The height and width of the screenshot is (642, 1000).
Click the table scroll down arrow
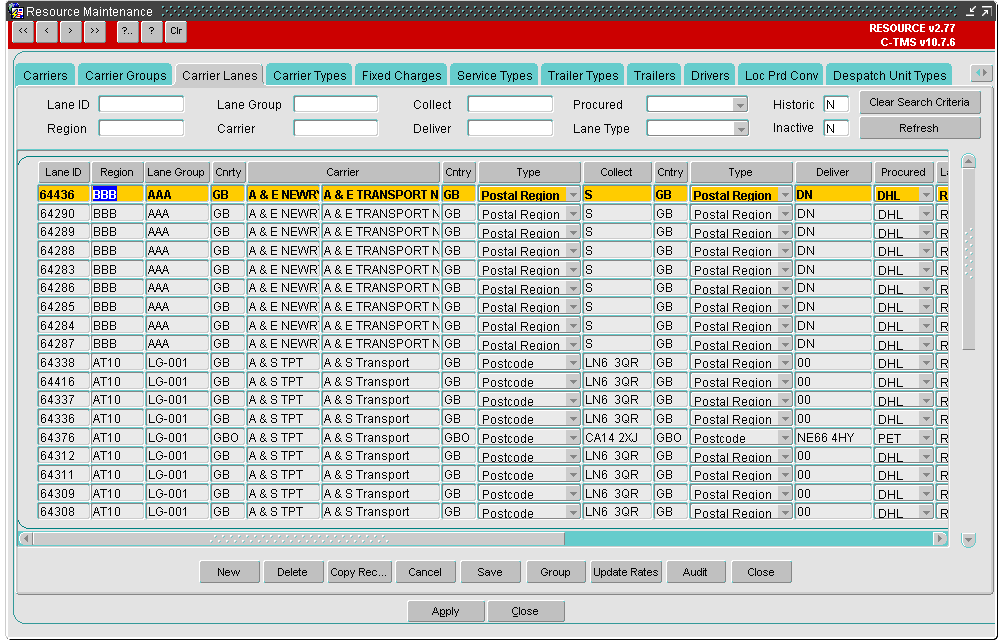pyautogui.click(x=968, y=540)
